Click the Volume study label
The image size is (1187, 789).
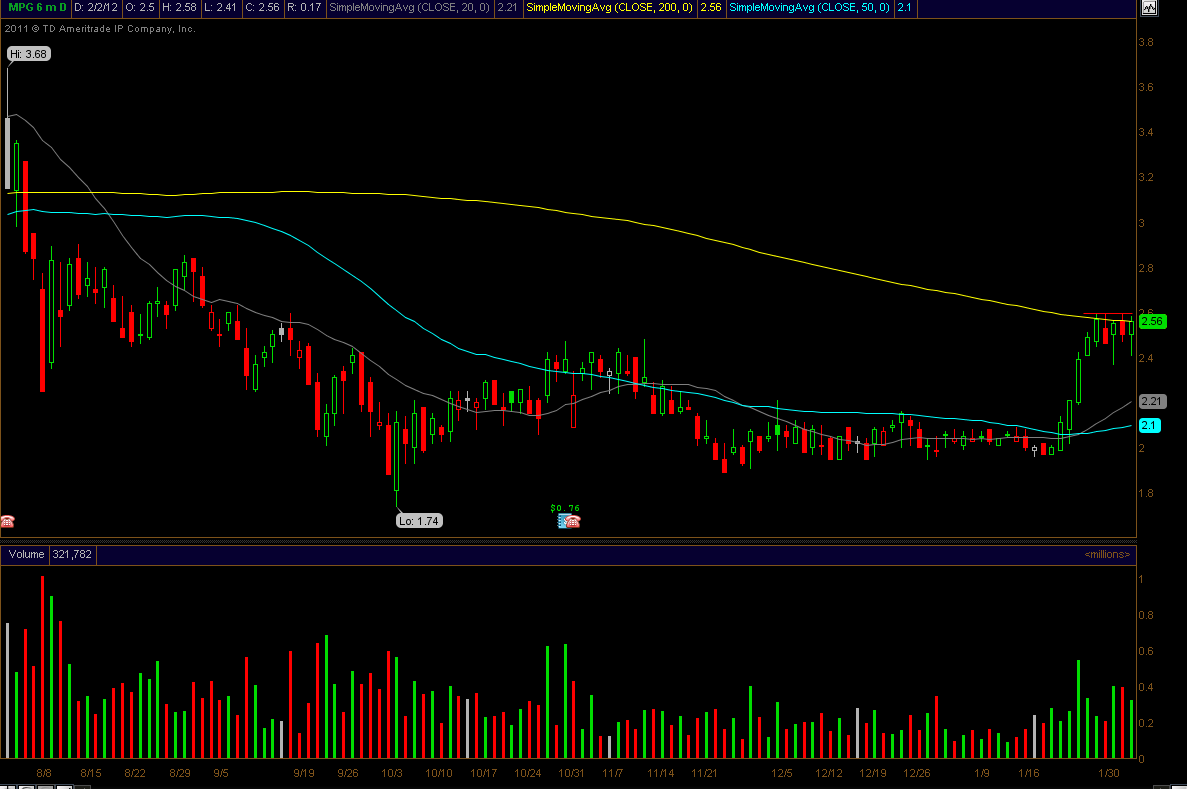coord(26,554)
